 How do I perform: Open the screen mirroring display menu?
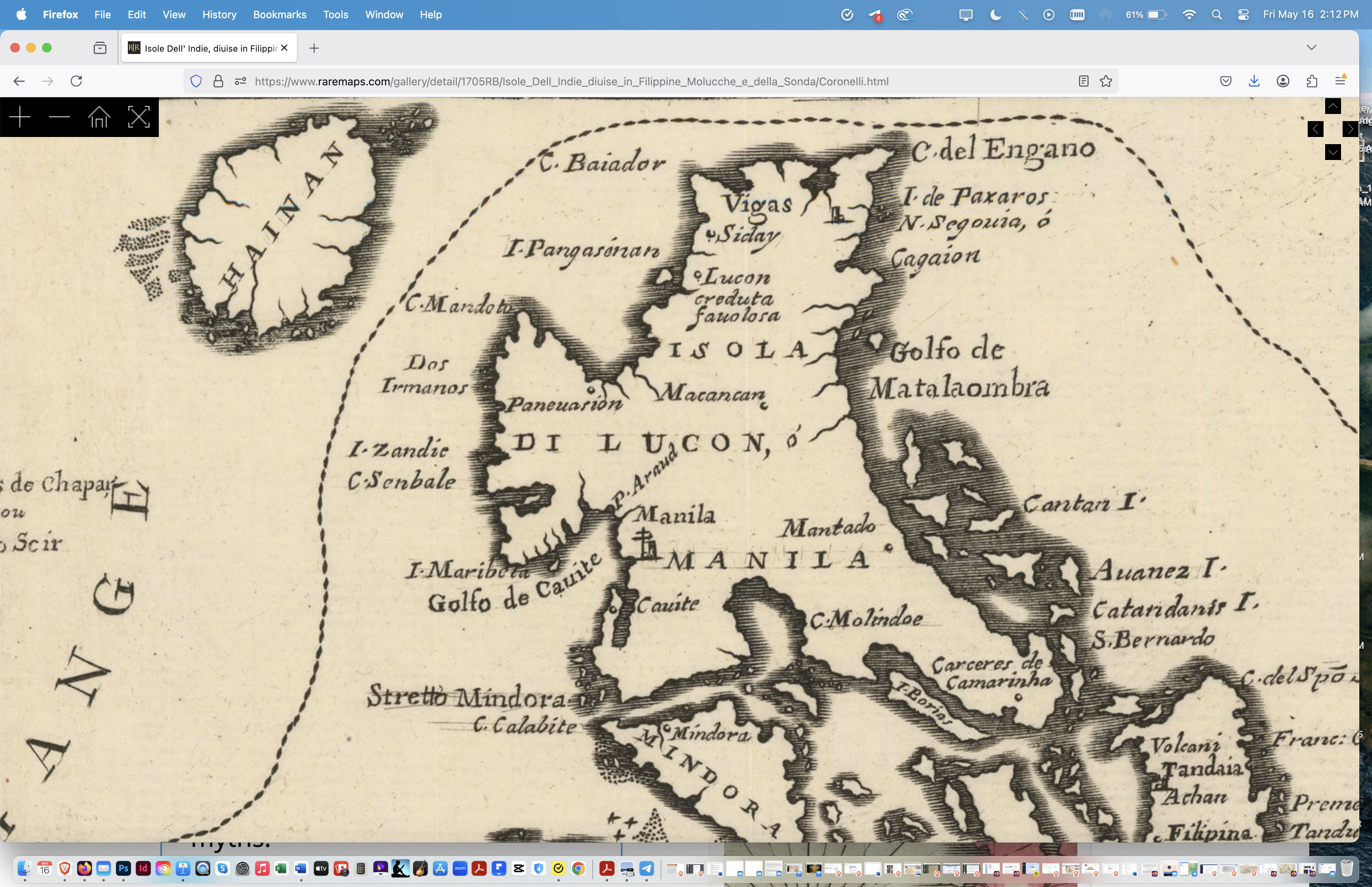(965, 15)
